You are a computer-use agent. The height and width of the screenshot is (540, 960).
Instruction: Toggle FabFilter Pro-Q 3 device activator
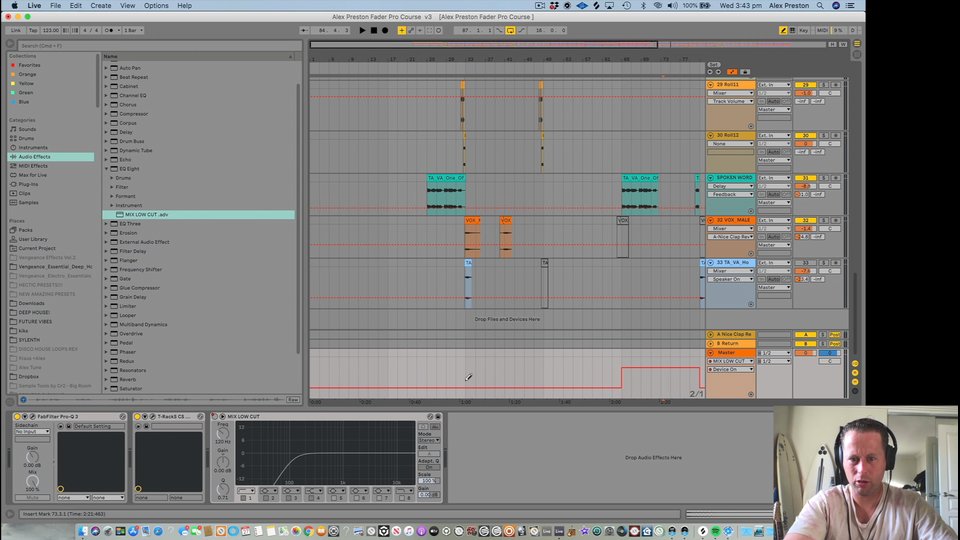18,416
